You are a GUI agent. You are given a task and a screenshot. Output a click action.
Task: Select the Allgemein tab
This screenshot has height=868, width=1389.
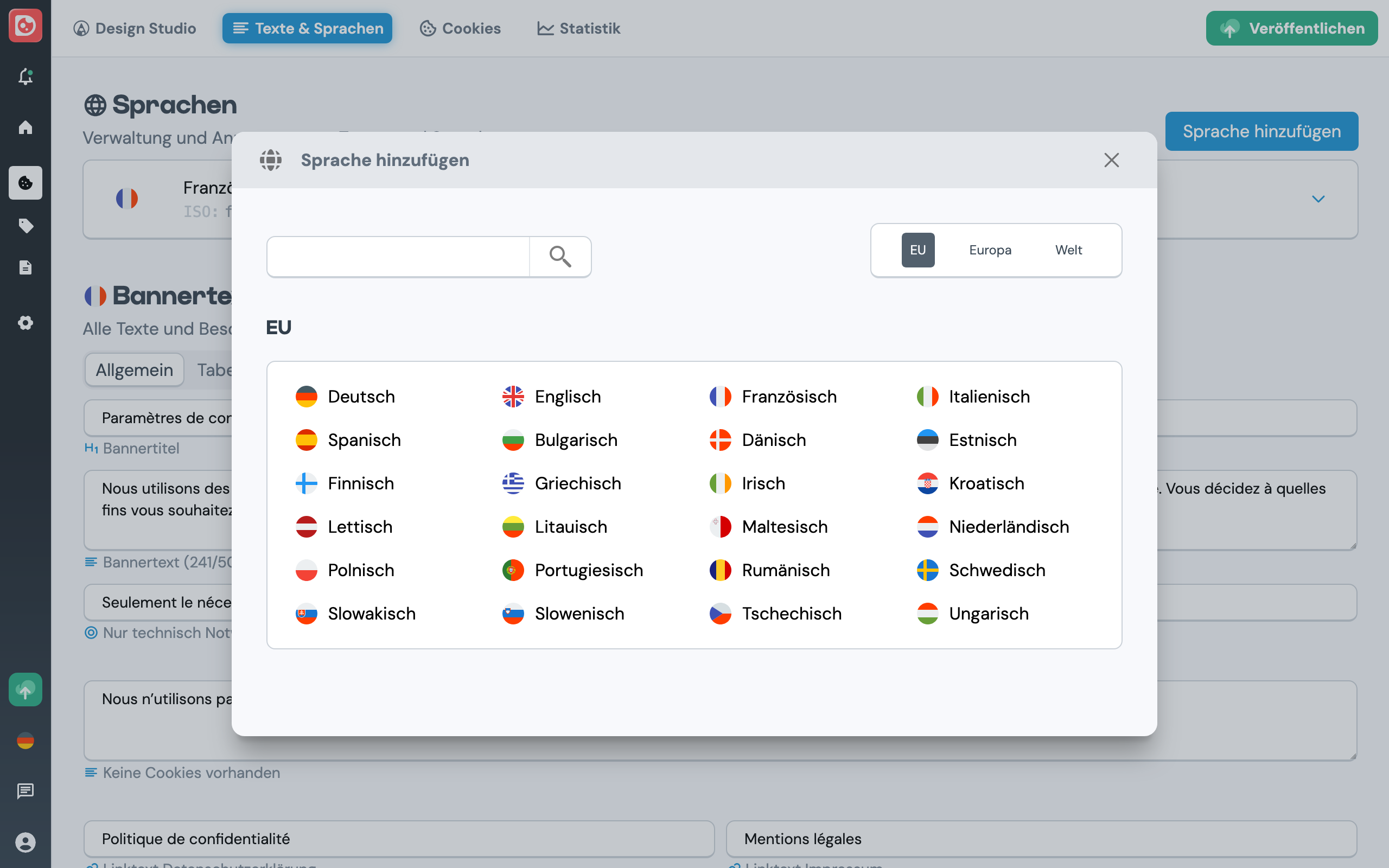click(133, 369)
